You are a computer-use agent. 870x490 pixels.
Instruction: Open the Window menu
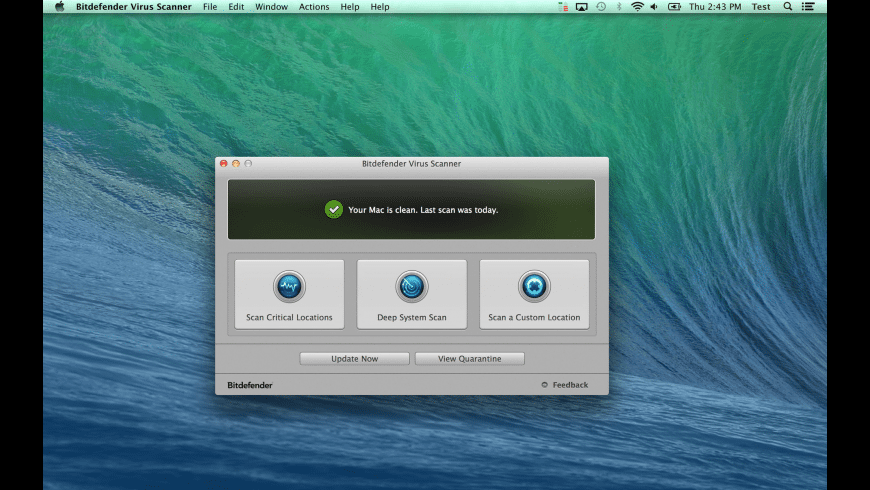(271, 7)
